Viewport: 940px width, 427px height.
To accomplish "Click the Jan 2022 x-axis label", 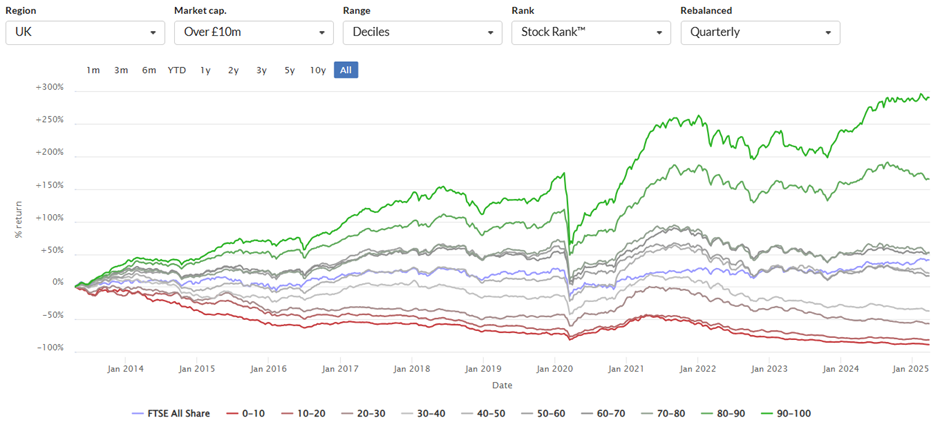I will click(x=697, y=369).
